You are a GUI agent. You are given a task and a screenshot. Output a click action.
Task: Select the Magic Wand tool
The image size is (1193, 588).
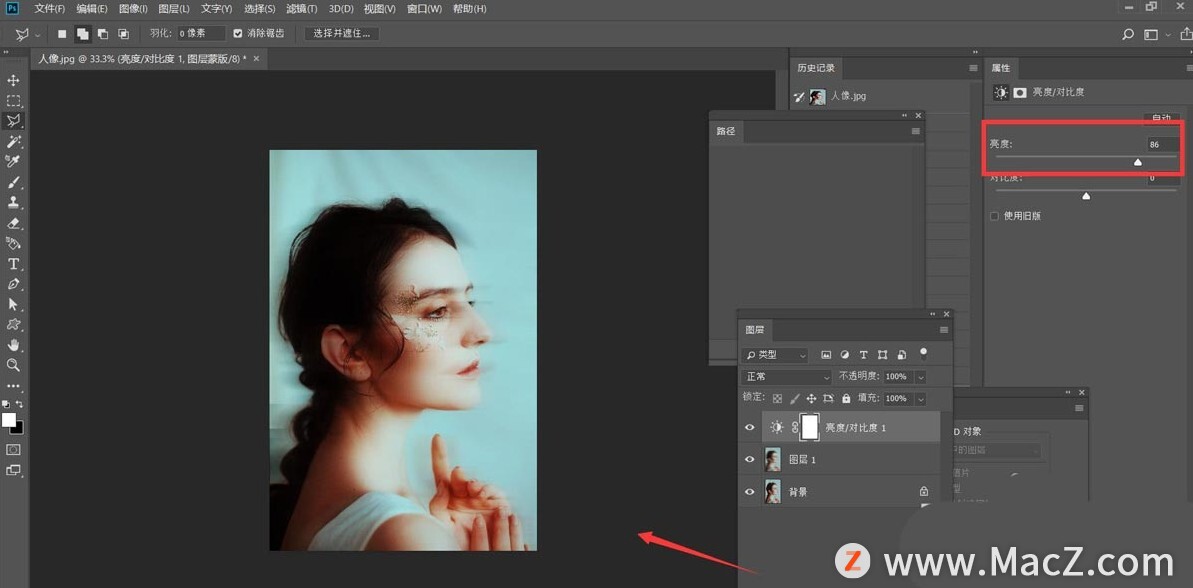click(x=14, y=142)
